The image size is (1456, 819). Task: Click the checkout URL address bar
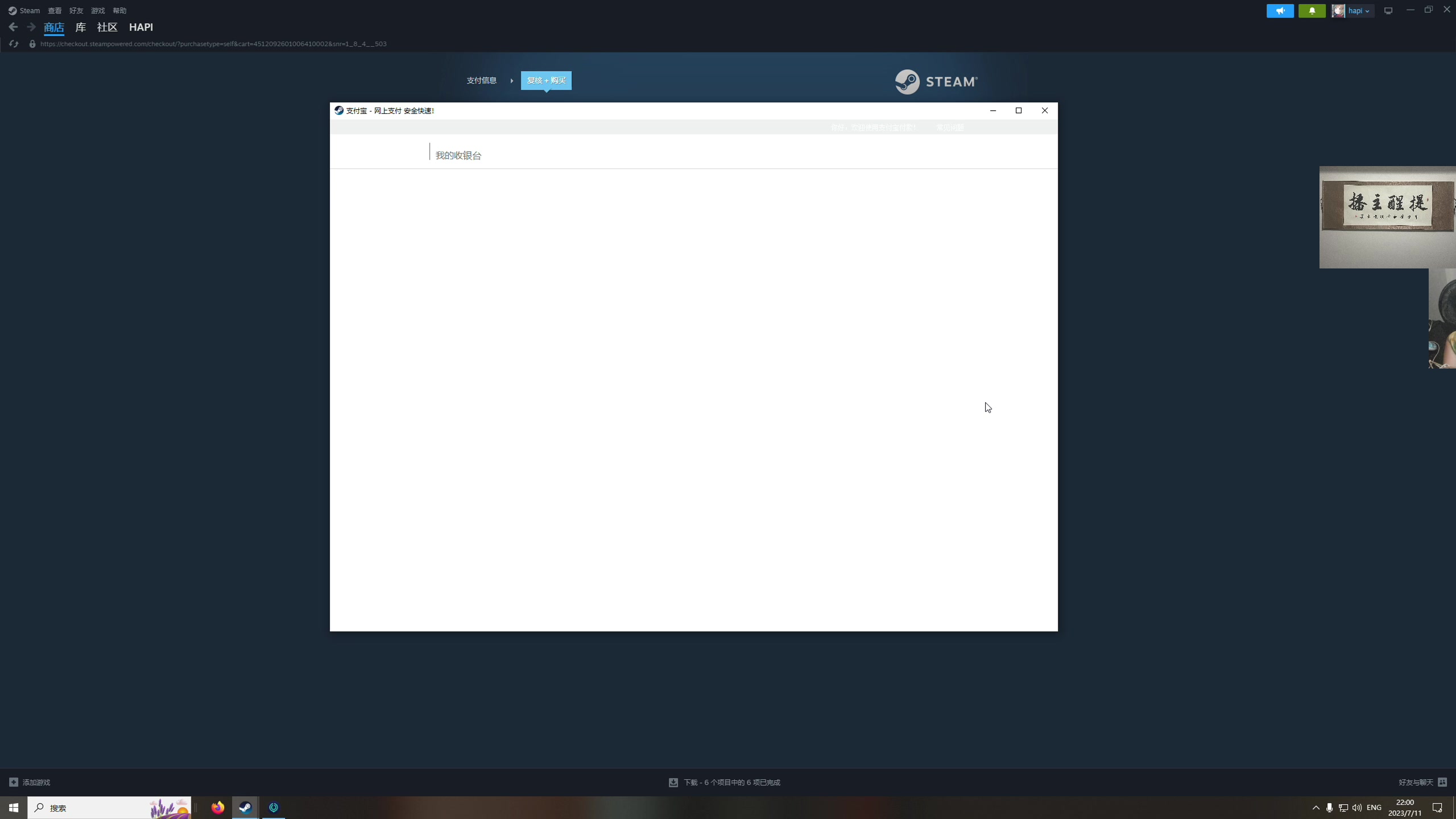coord(213,44)
